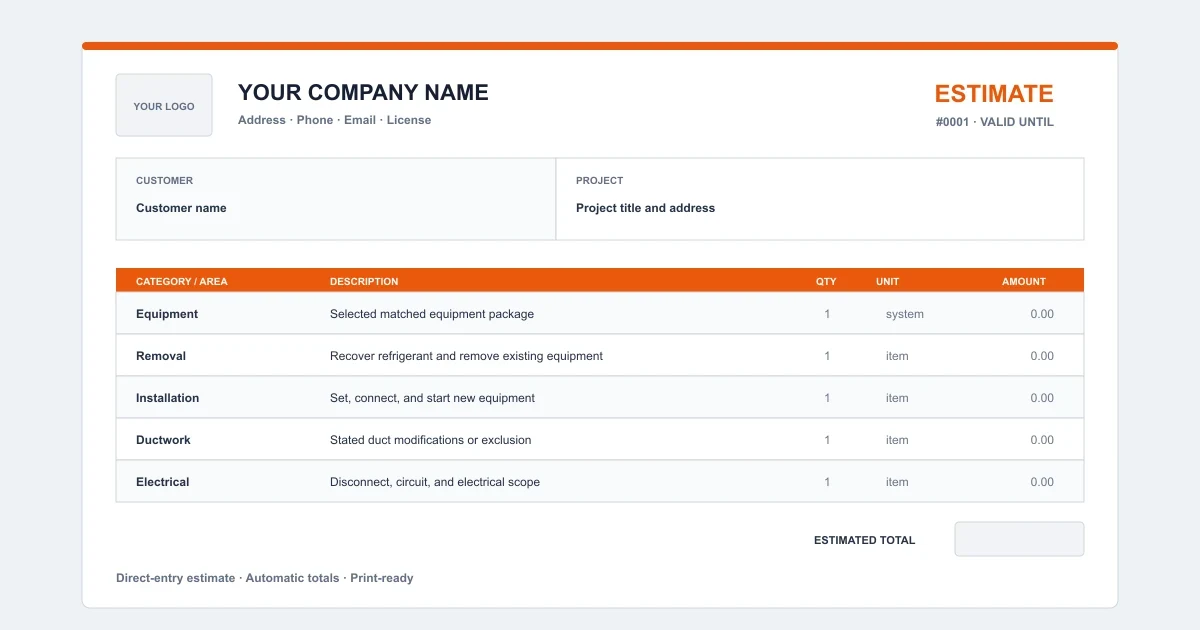Click Selected matched equipment package description
Image resolution: width=1200 pixels, height=630 pixels.
tap(432, 314)
